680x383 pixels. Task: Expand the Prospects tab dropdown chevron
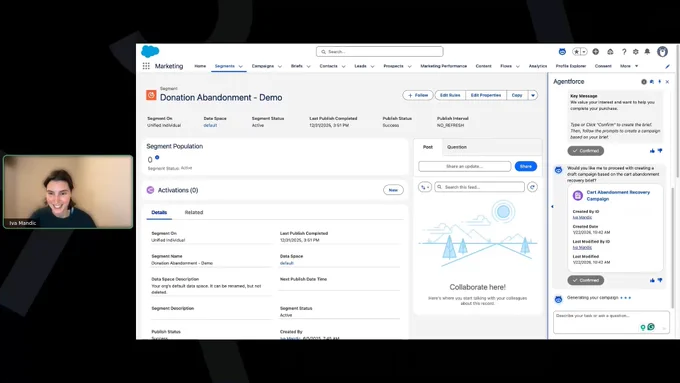[x=409, y=66]
